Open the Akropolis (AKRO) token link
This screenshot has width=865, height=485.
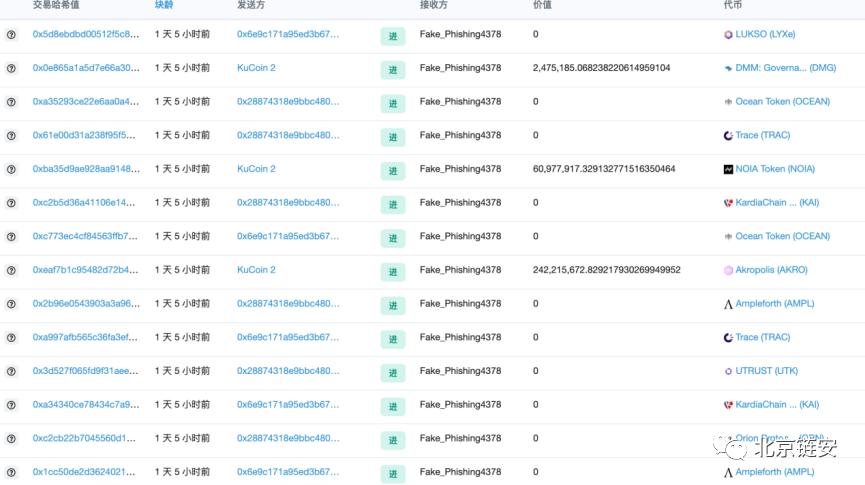771,270
